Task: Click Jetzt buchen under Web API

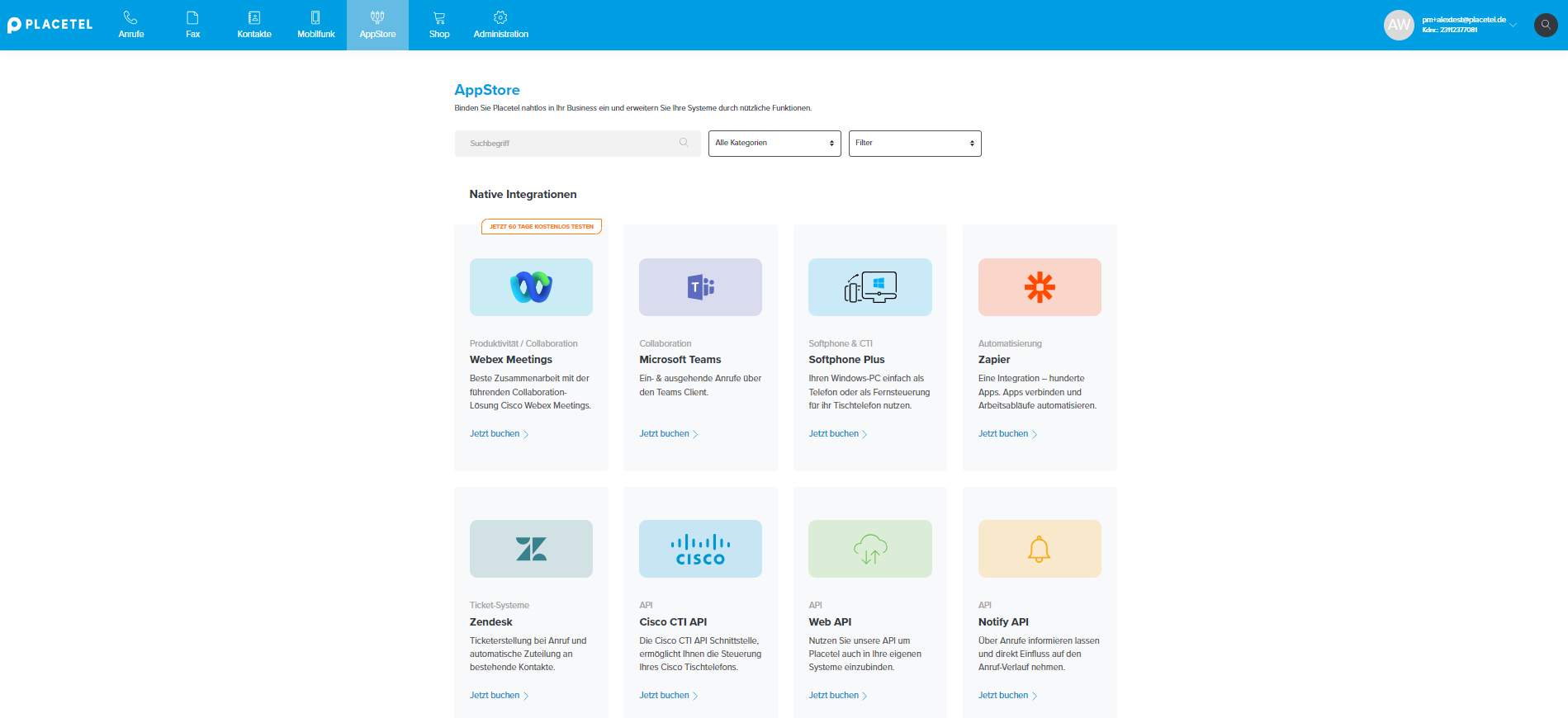Action: (838, 696)
